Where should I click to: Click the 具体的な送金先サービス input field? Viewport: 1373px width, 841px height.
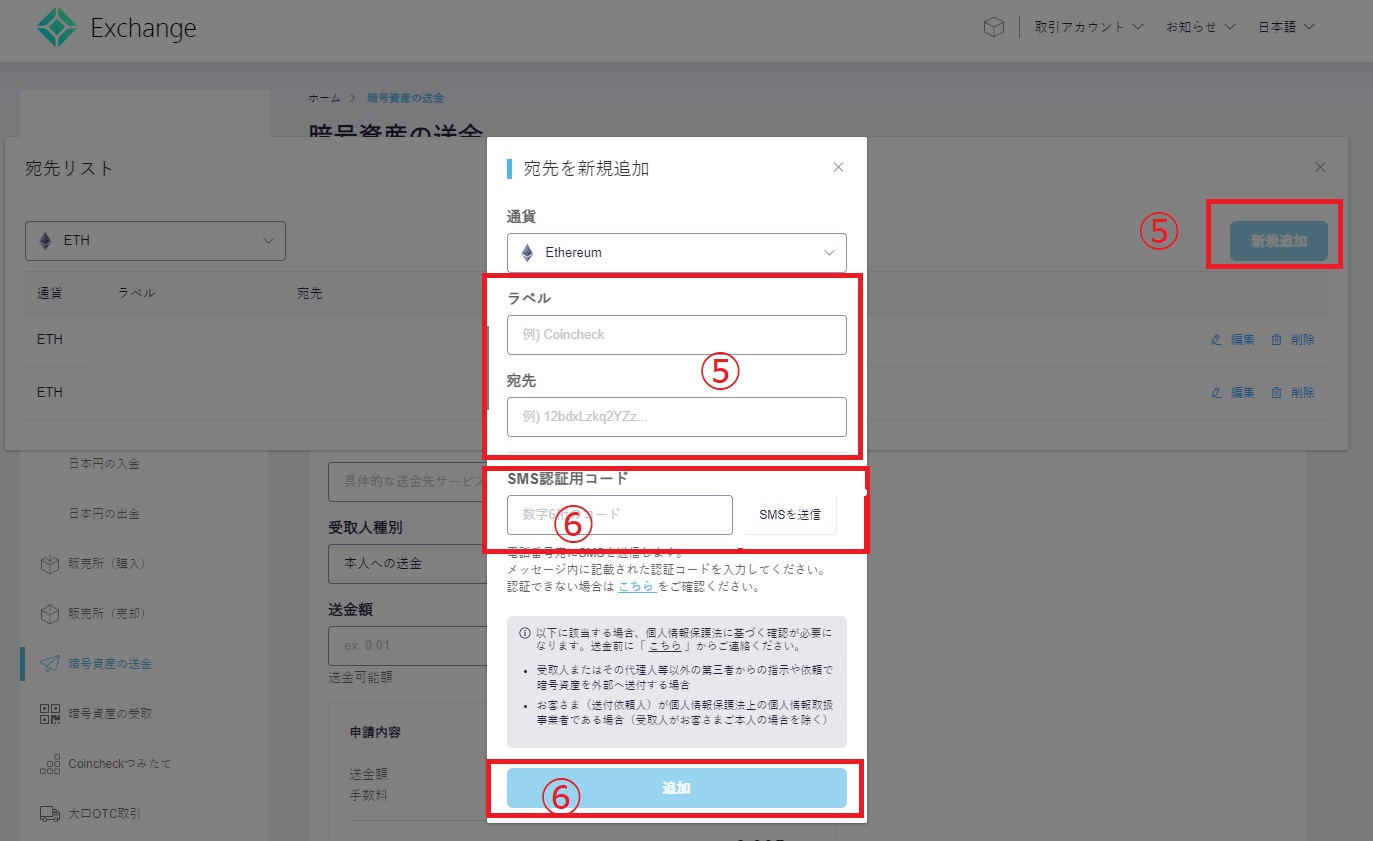[407, 481]
